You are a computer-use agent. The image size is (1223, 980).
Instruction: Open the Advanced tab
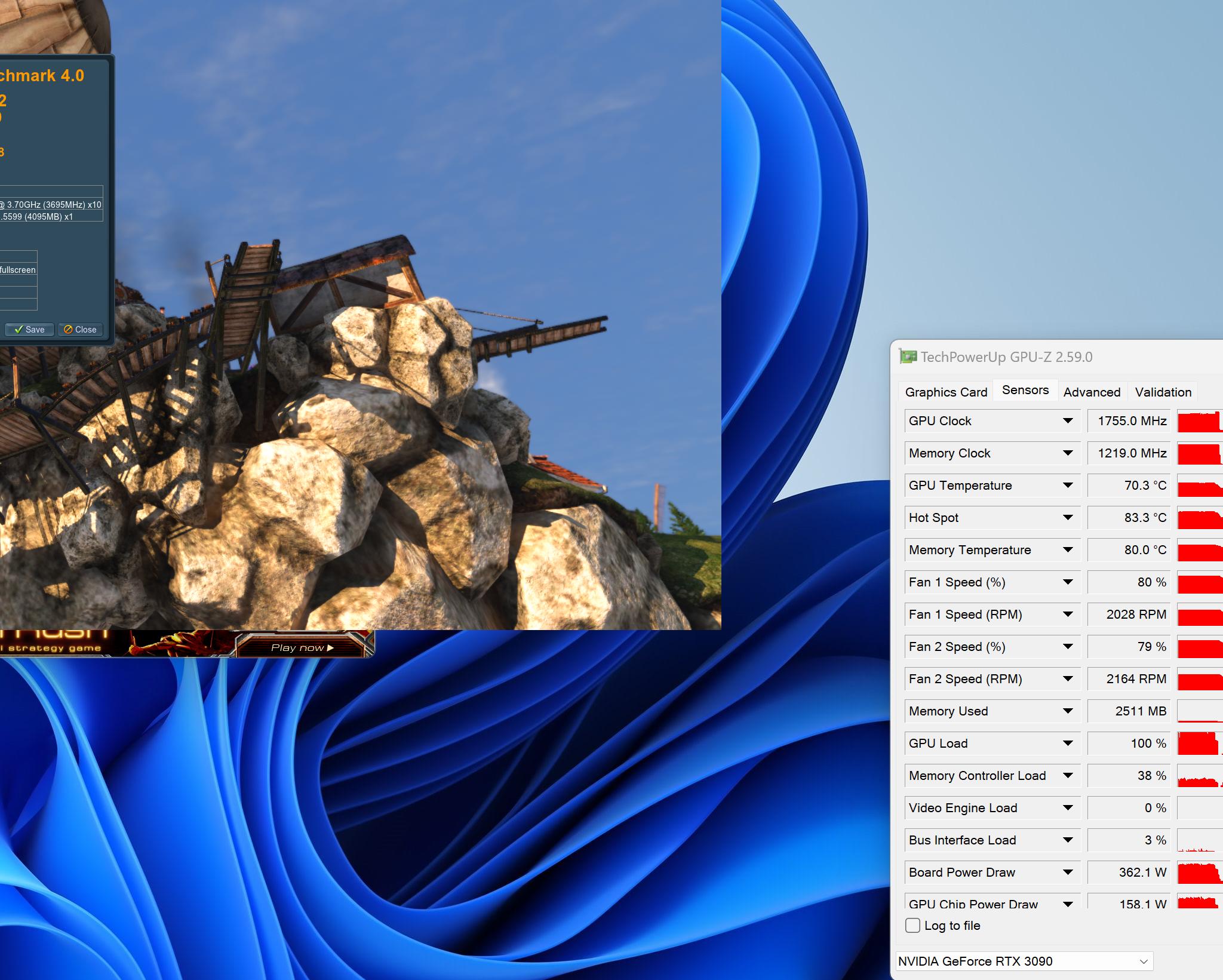(1092, 392)
